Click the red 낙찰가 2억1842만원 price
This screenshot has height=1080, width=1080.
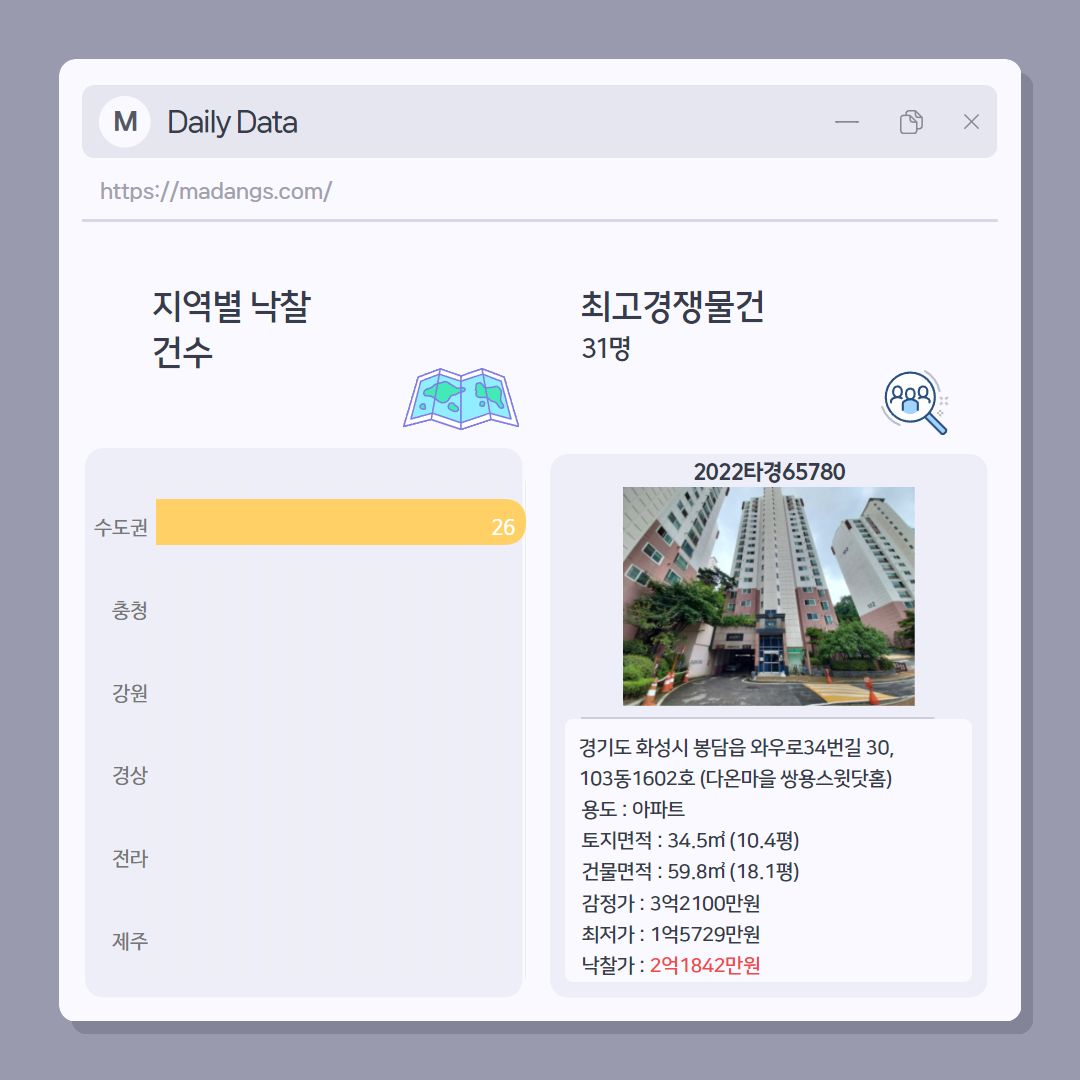(x=705, y=965)
